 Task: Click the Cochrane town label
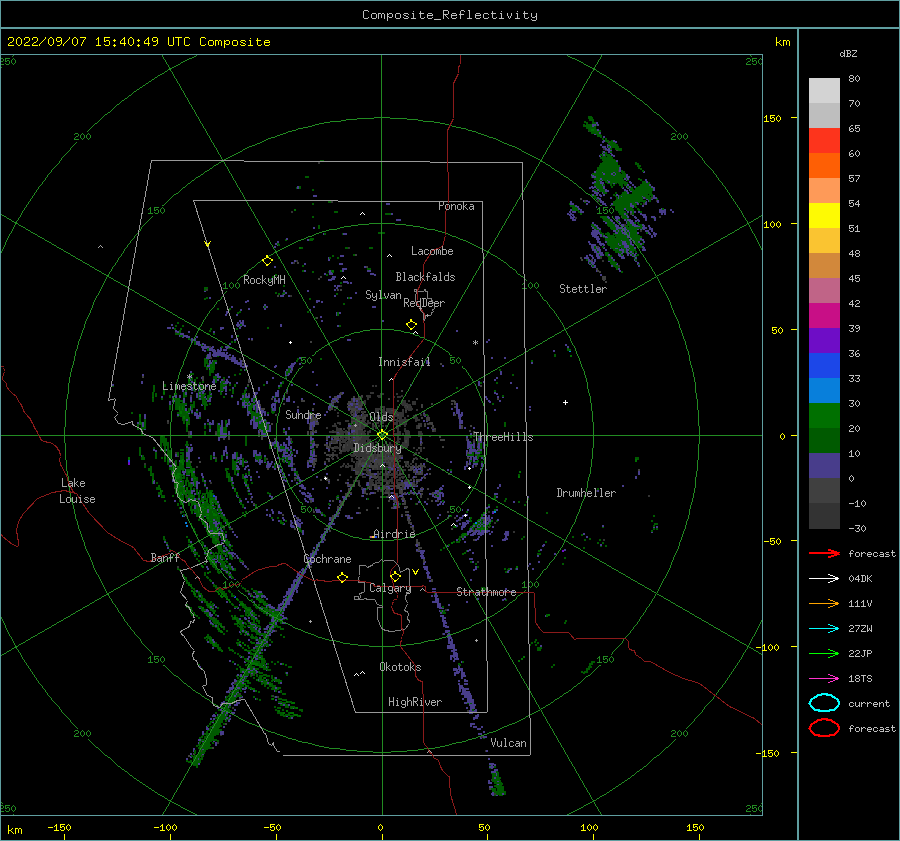point(327,559)
